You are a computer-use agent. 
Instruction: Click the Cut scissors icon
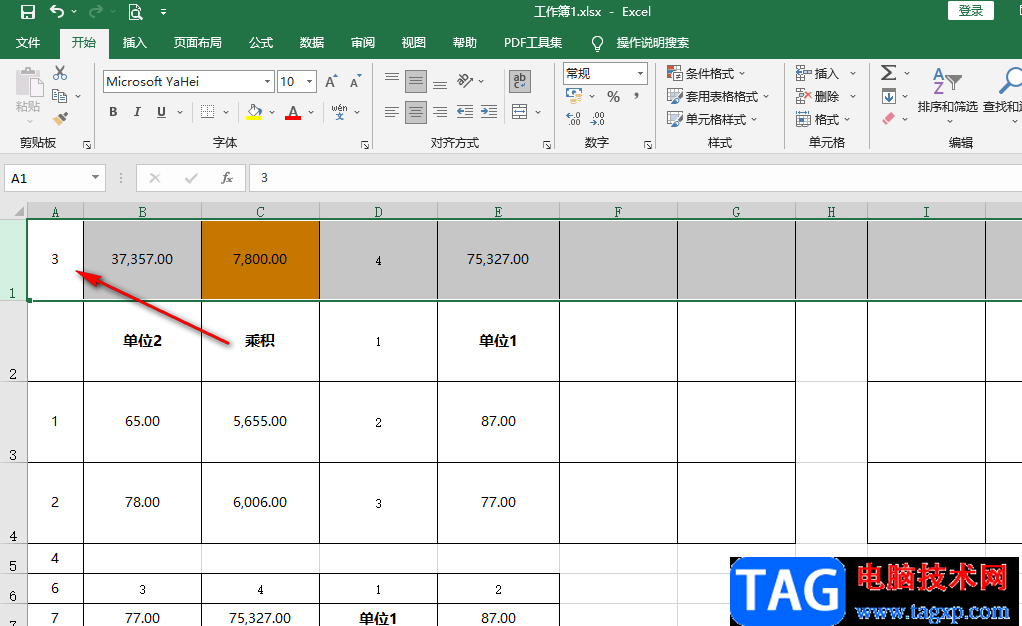(x=60, y=72)
